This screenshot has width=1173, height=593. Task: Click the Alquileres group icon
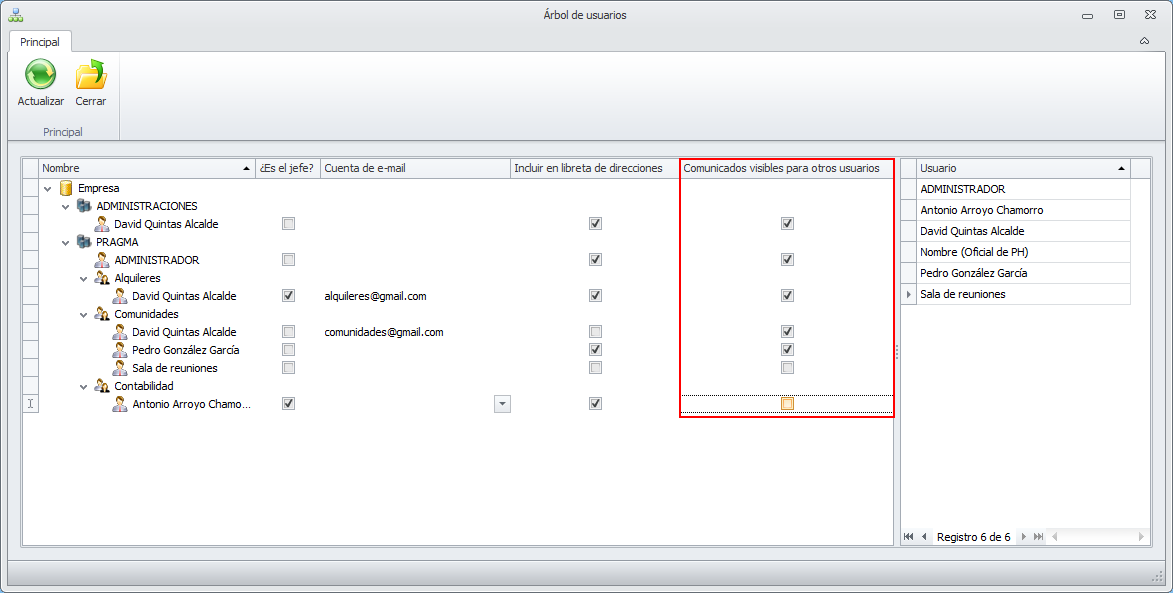point(102,278)
